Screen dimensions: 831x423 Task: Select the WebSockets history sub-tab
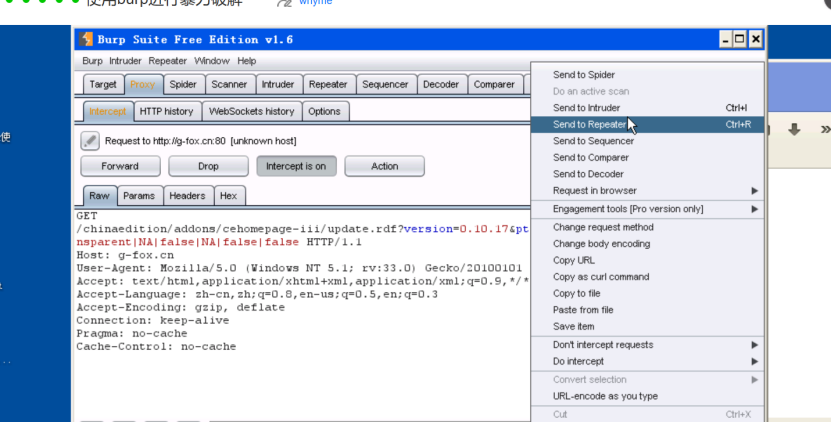[x=251, y=111]
